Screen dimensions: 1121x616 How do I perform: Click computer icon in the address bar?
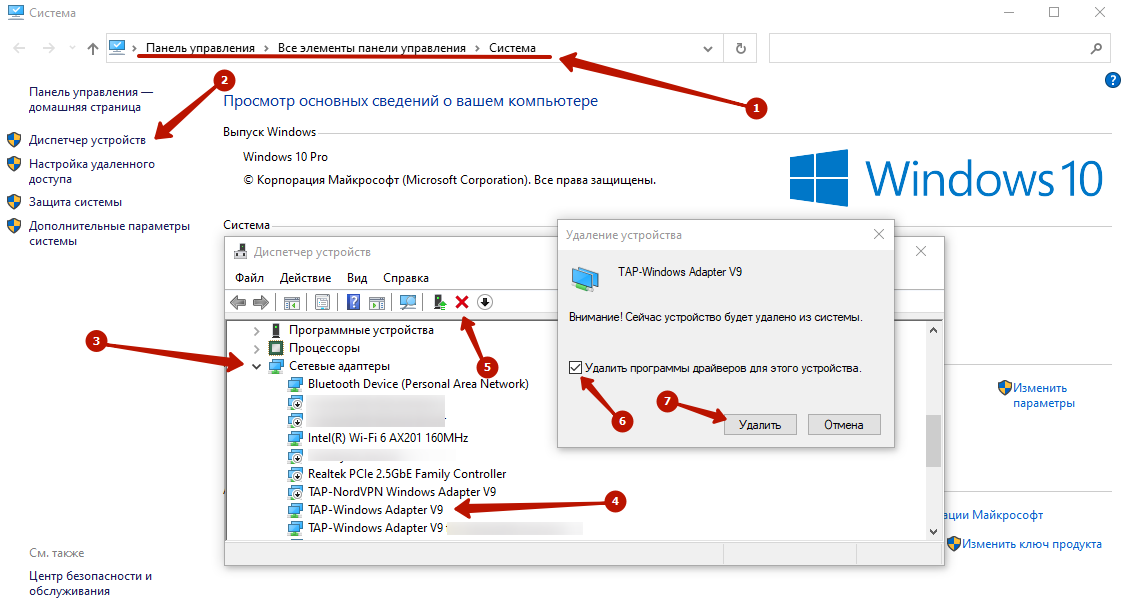(117, 48)
